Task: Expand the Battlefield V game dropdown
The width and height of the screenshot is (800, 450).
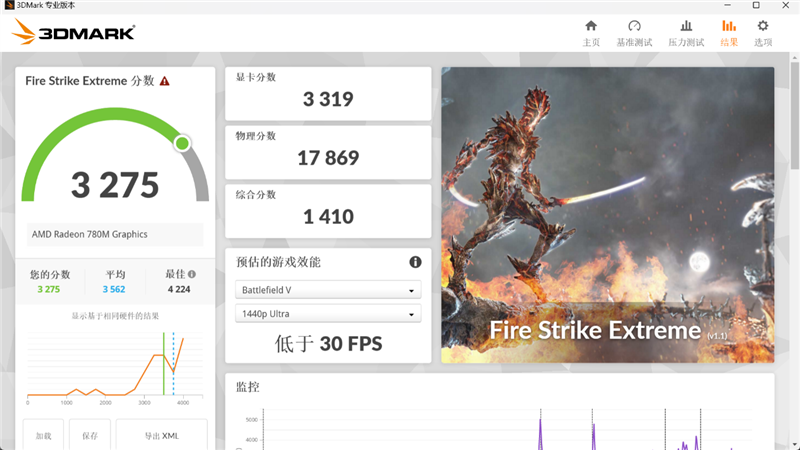Action: click(328, 290)
